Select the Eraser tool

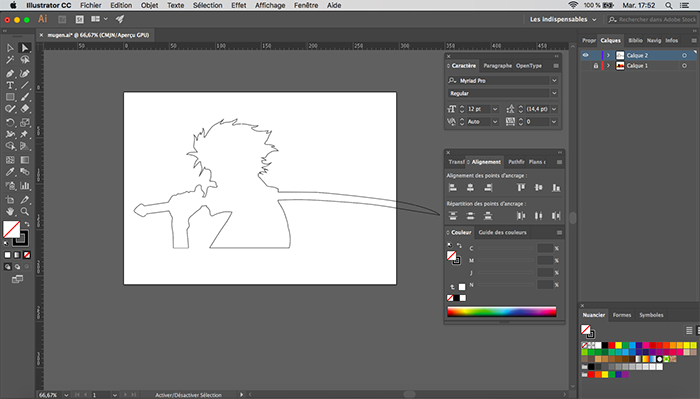click(x=25, y=108)
